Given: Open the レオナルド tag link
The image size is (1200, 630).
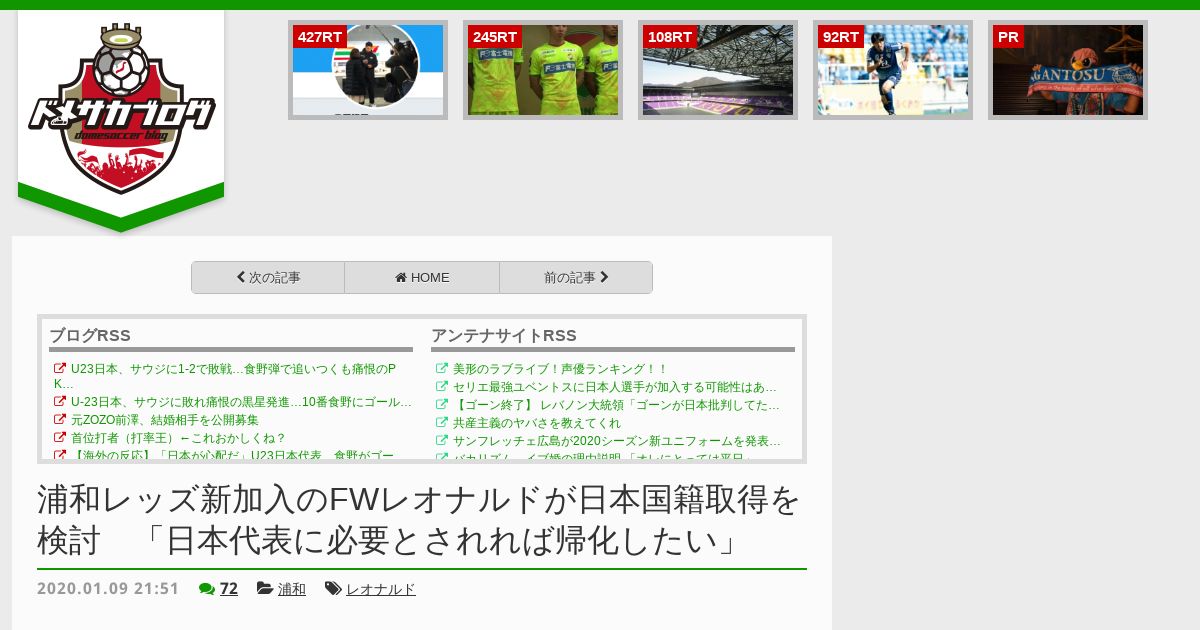Looking at the screenshot, I should (x=381, y=589).
